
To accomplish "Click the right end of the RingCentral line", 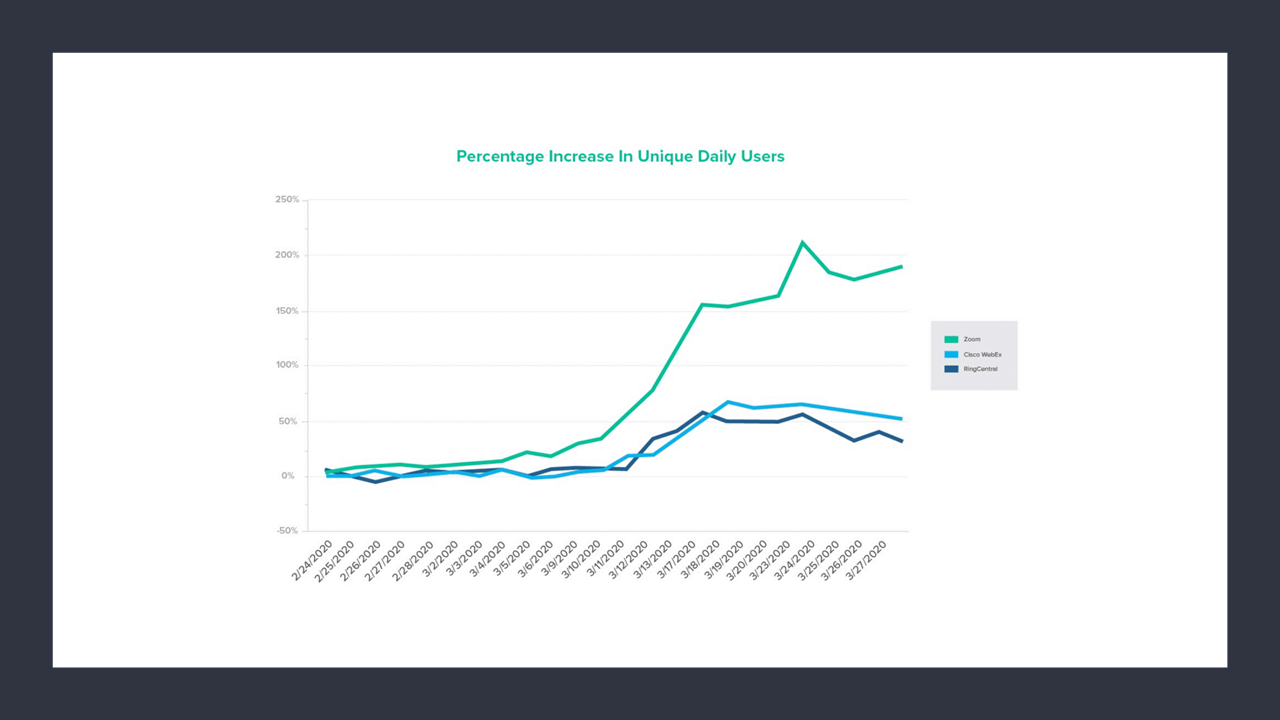I will pyautogui.click(x=902, y=441).
